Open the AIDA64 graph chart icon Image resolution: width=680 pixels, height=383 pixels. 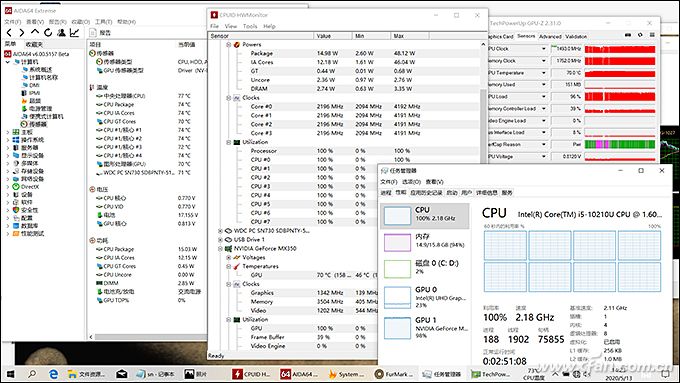coord(75,33)
